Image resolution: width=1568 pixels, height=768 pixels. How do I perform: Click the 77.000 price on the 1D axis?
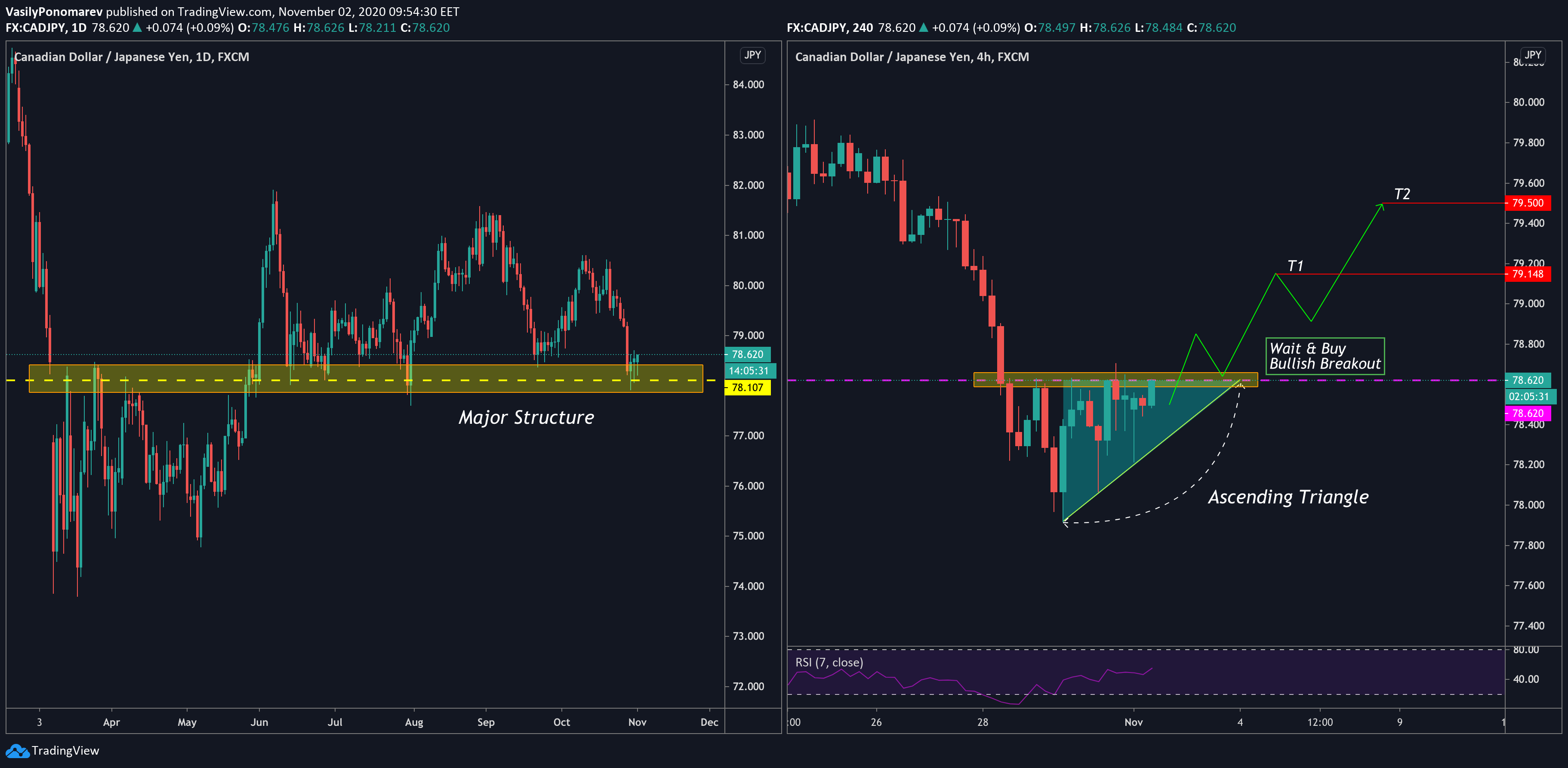(x=748, y=436)
